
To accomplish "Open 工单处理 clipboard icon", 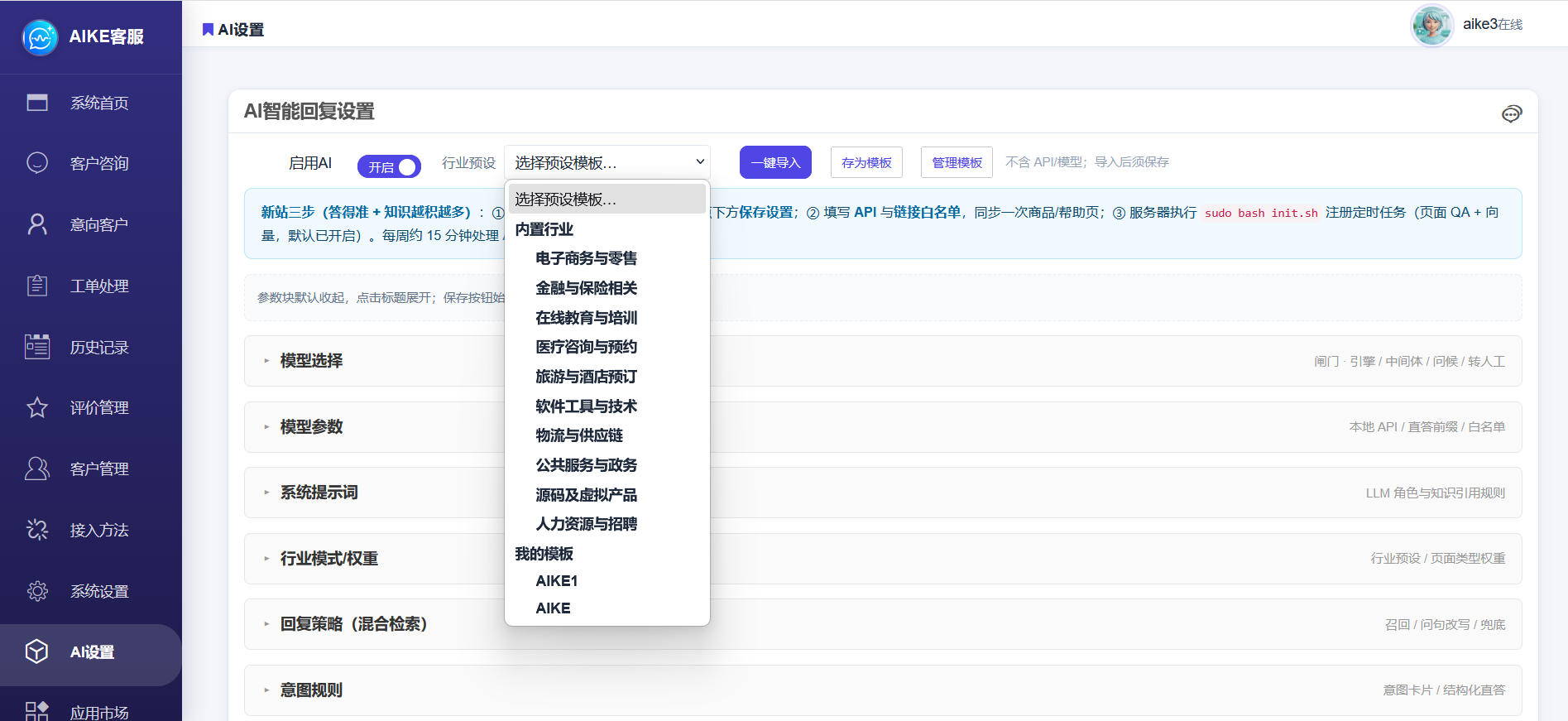I will [x=37, y=286].
